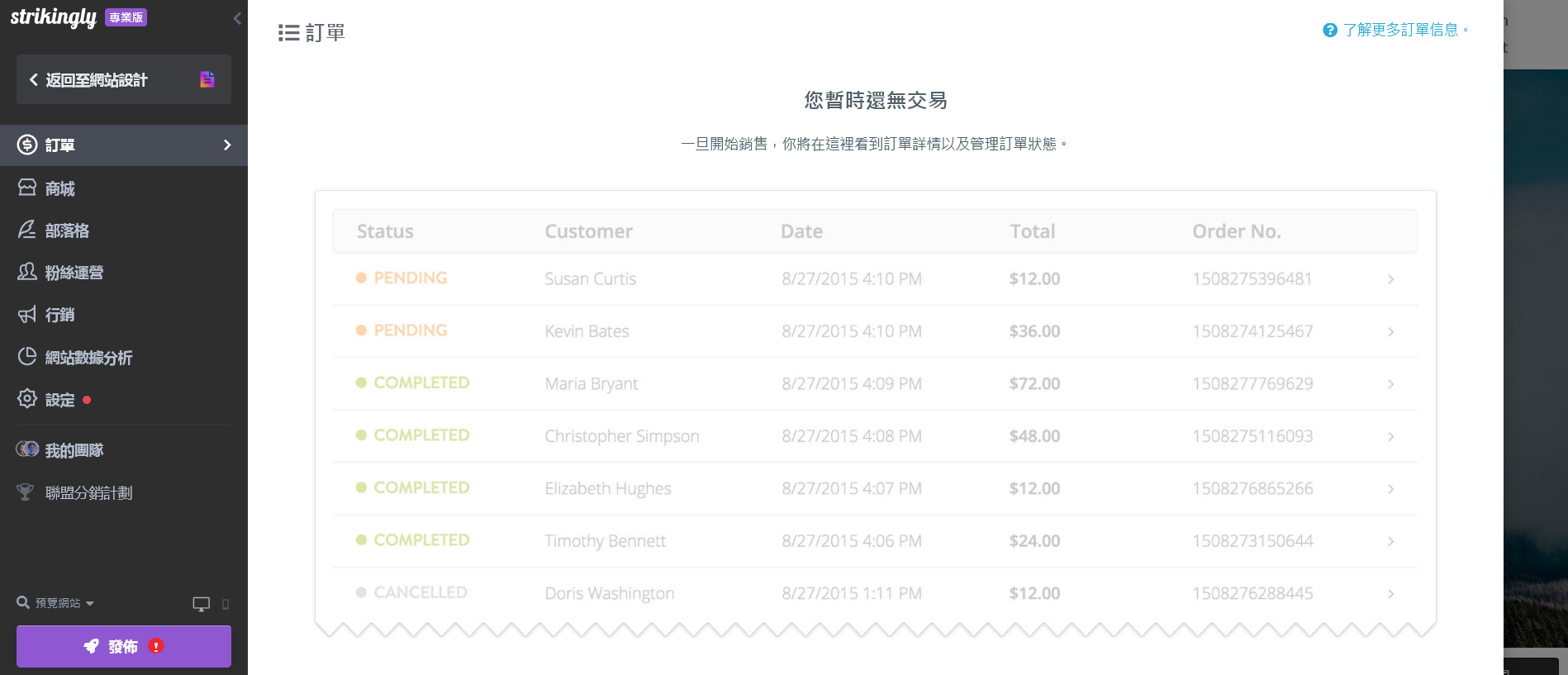
Task: Click the 發佈 publish button
Action: pos(124,646)
